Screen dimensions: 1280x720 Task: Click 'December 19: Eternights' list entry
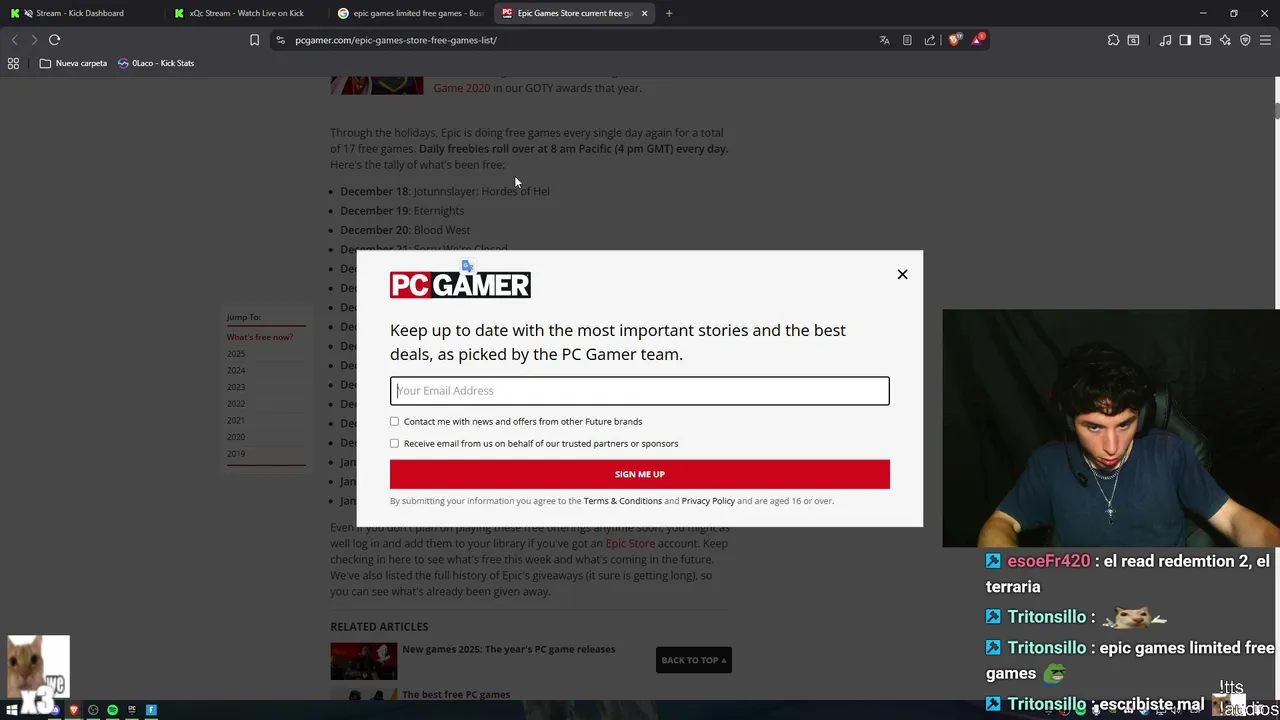pyautogui.click(x=402, y=211)
